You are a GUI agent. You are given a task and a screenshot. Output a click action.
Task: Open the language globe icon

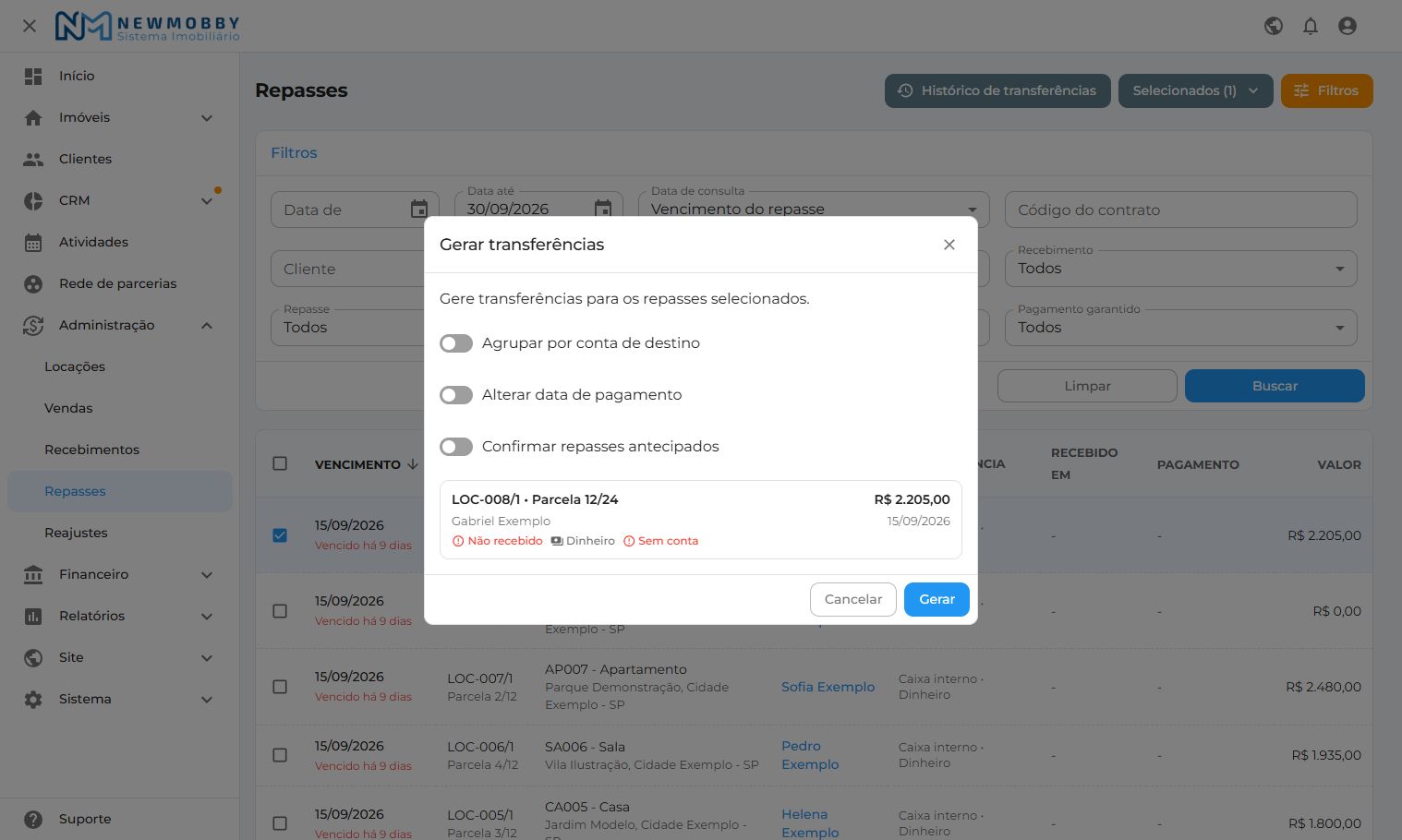click(1274, 26)
